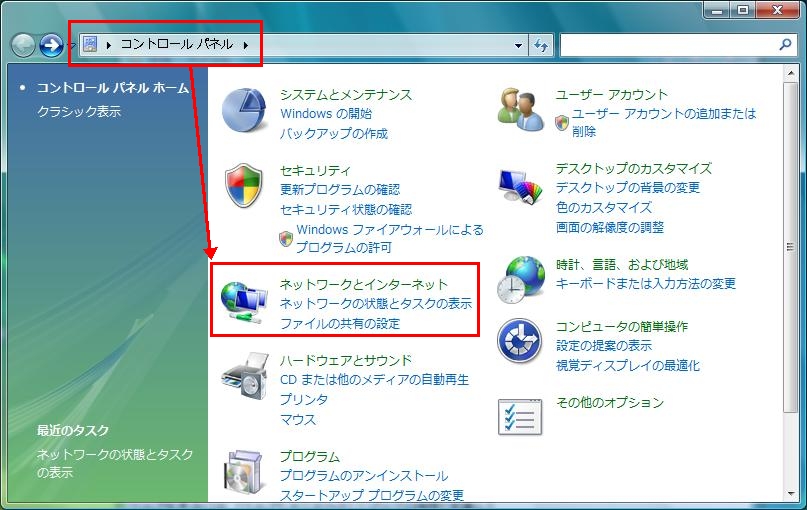Open 時計、言語、および地域 category heading

point(622,265)
